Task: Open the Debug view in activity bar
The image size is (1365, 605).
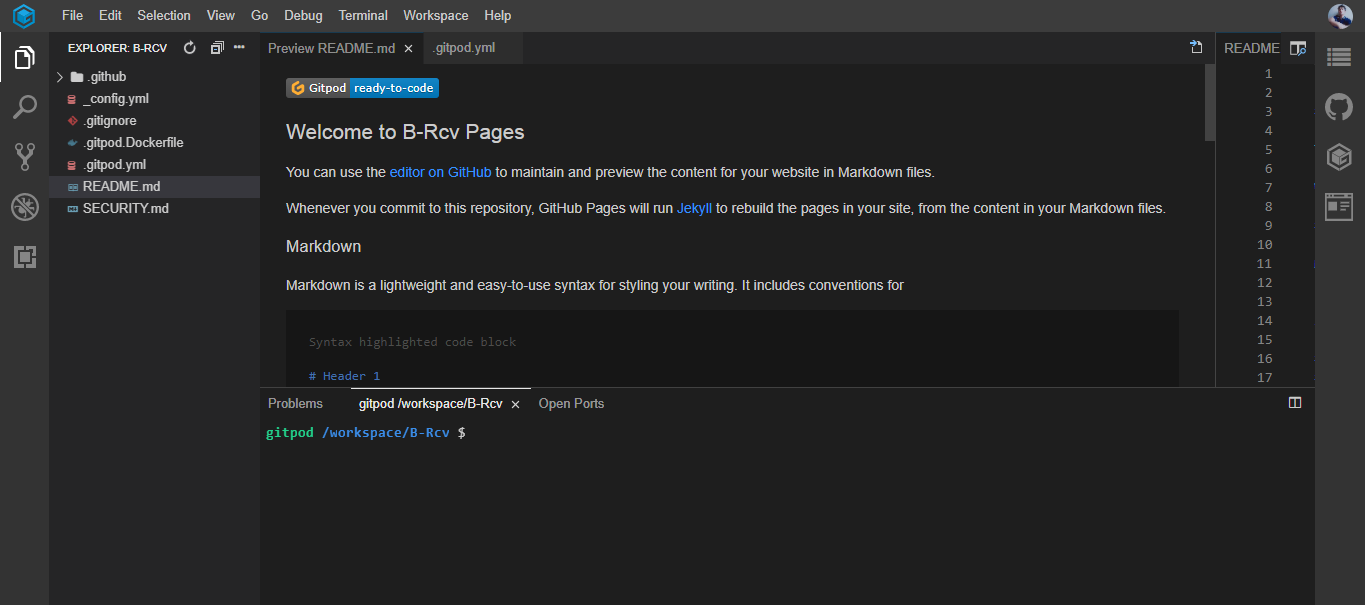Action: pos(24,207)
